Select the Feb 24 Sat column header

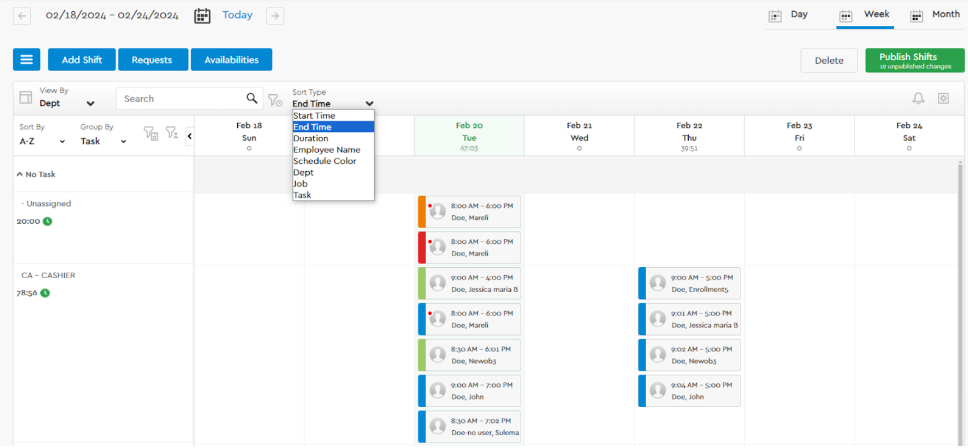(909, 136)
